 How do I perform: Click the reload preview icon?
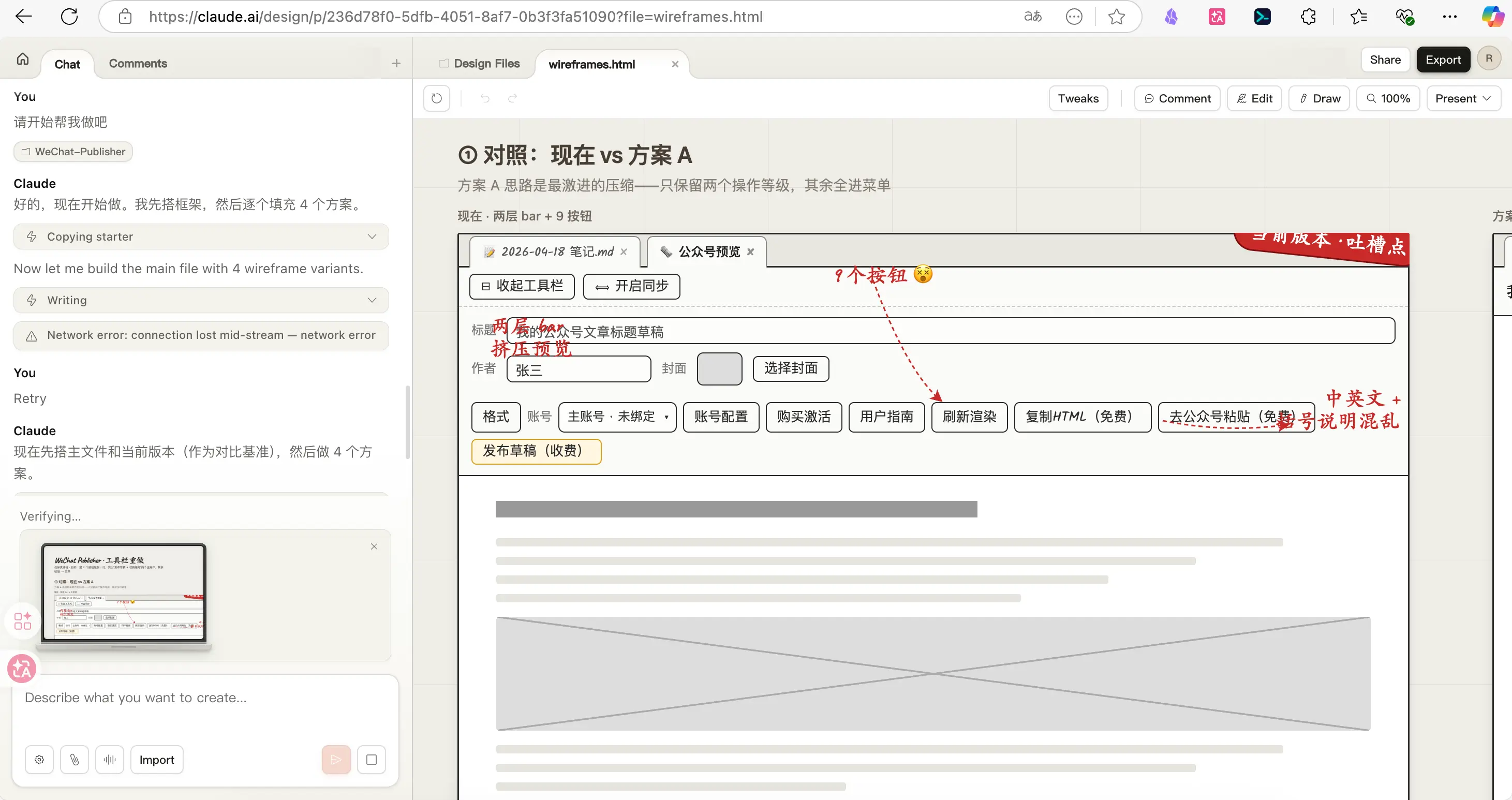point(436,98)
